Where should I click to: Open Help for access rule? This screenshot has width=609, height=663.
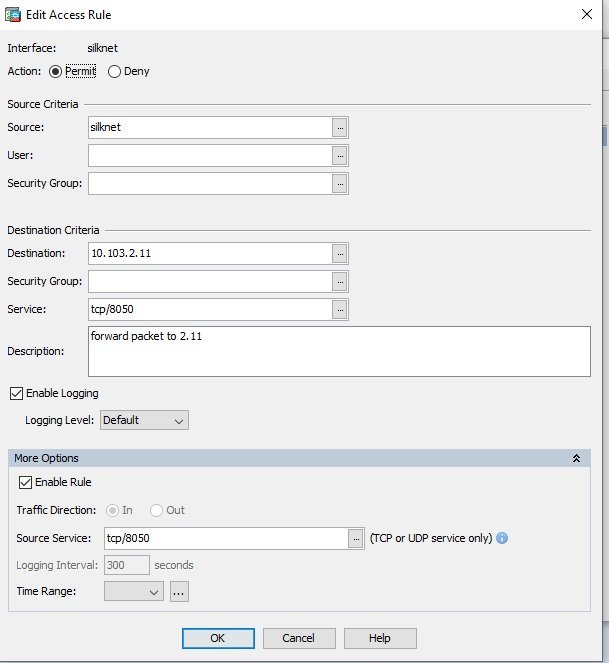coord(380,638)
